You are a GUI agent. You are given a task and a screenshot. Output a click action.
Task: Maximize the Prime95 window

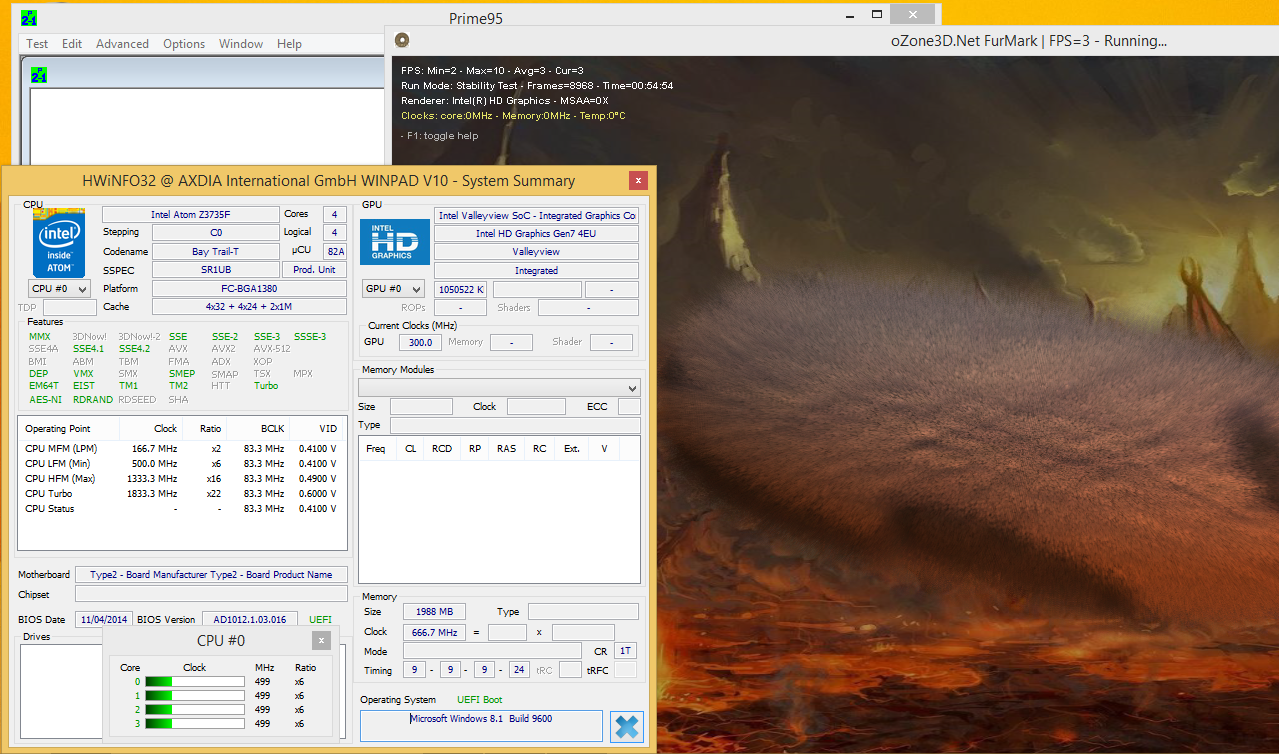pyautogui.click(x=877, y=14)
